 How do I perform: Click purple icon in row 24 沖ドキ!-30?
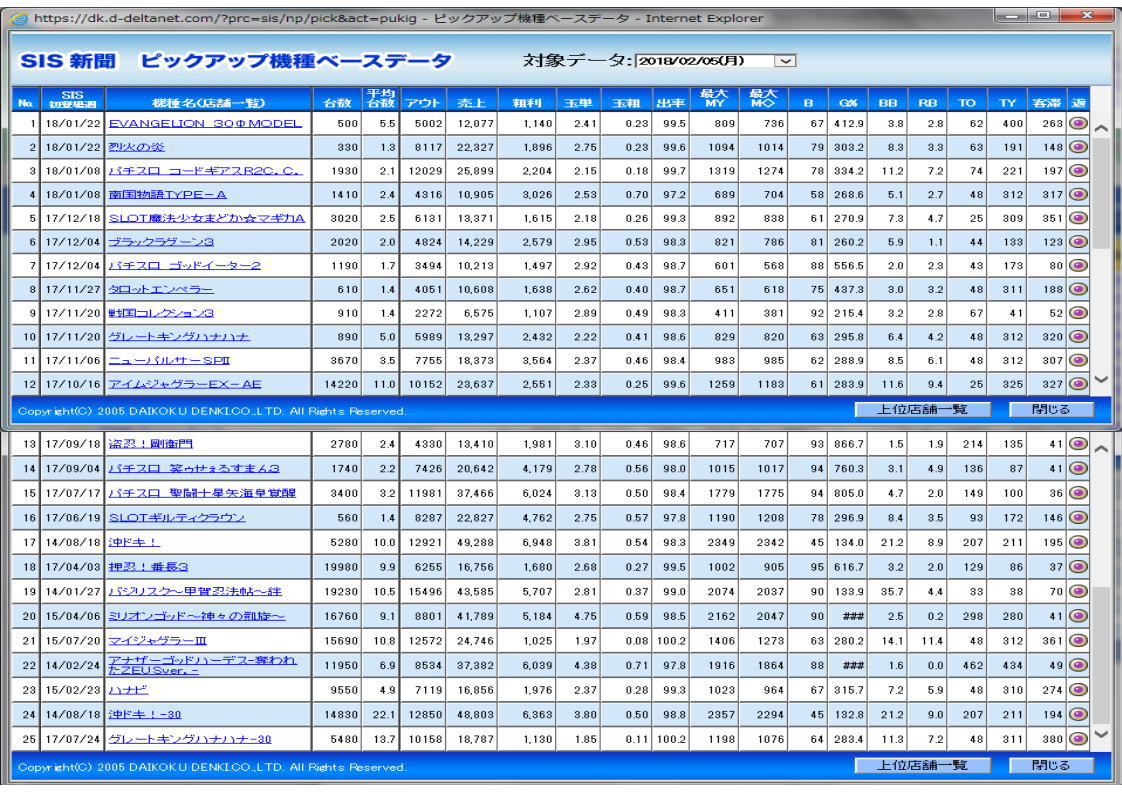click(1078, 714)
